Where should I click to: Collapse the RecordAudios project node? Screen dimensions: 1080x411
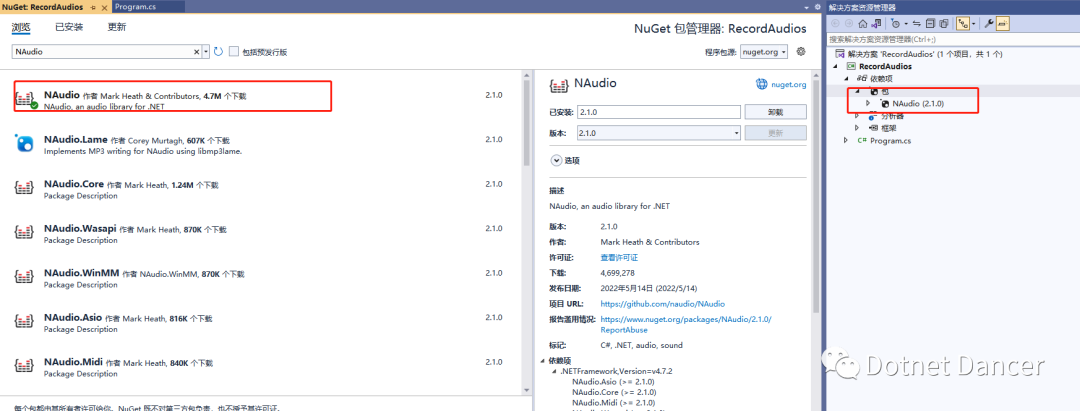pyautogui.click(x=835, y=66)
